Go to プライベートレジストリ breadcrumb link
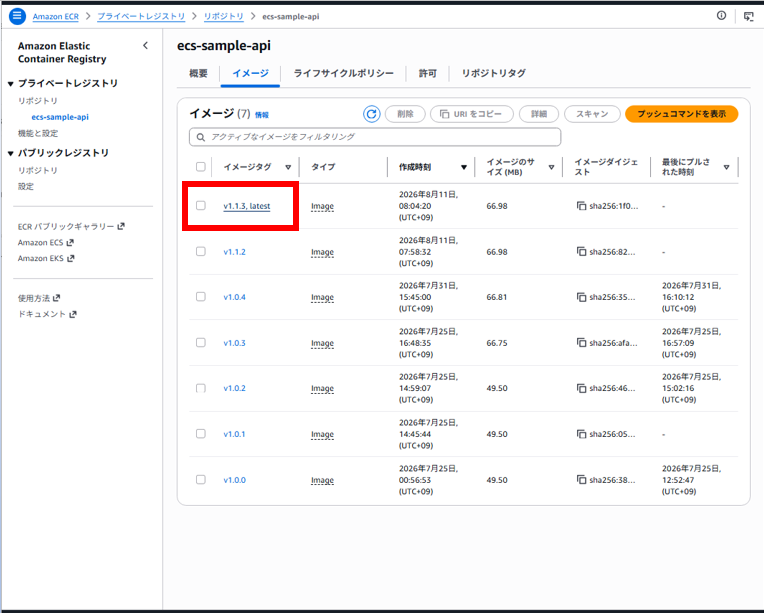The width and height of the screenshot is (764, 613). tap(141, 17)
